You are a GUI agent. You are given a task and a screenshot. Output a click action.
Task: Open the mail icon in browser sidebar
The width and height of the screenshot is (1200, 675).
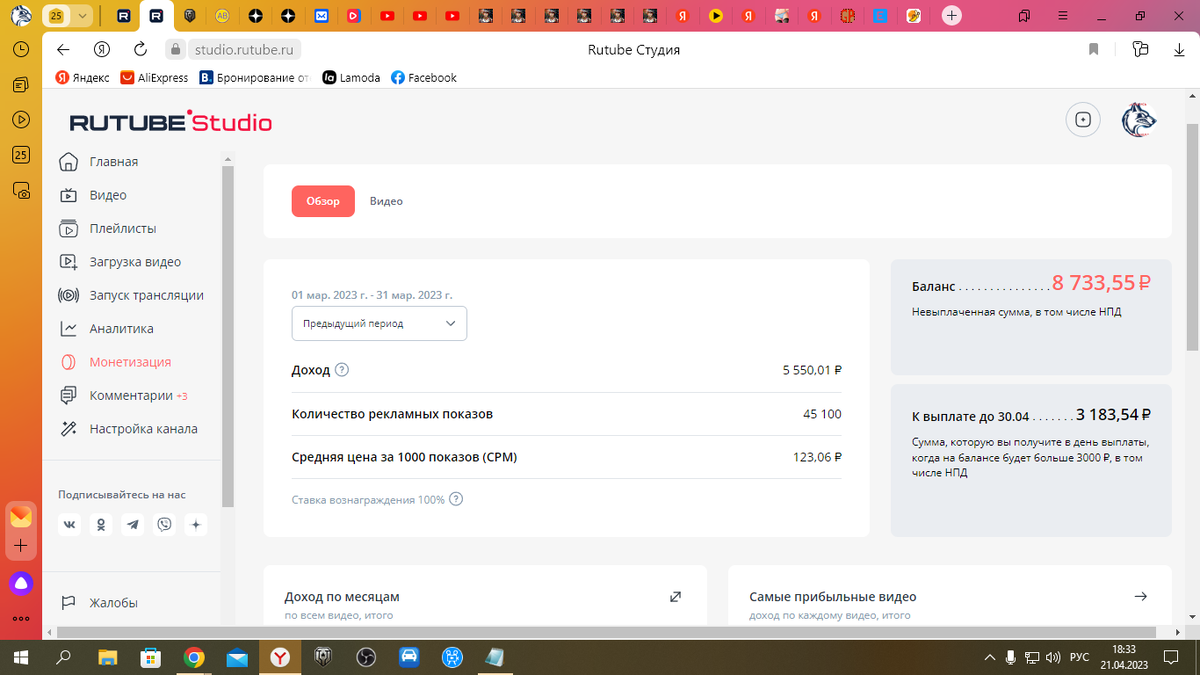(21, 517)
